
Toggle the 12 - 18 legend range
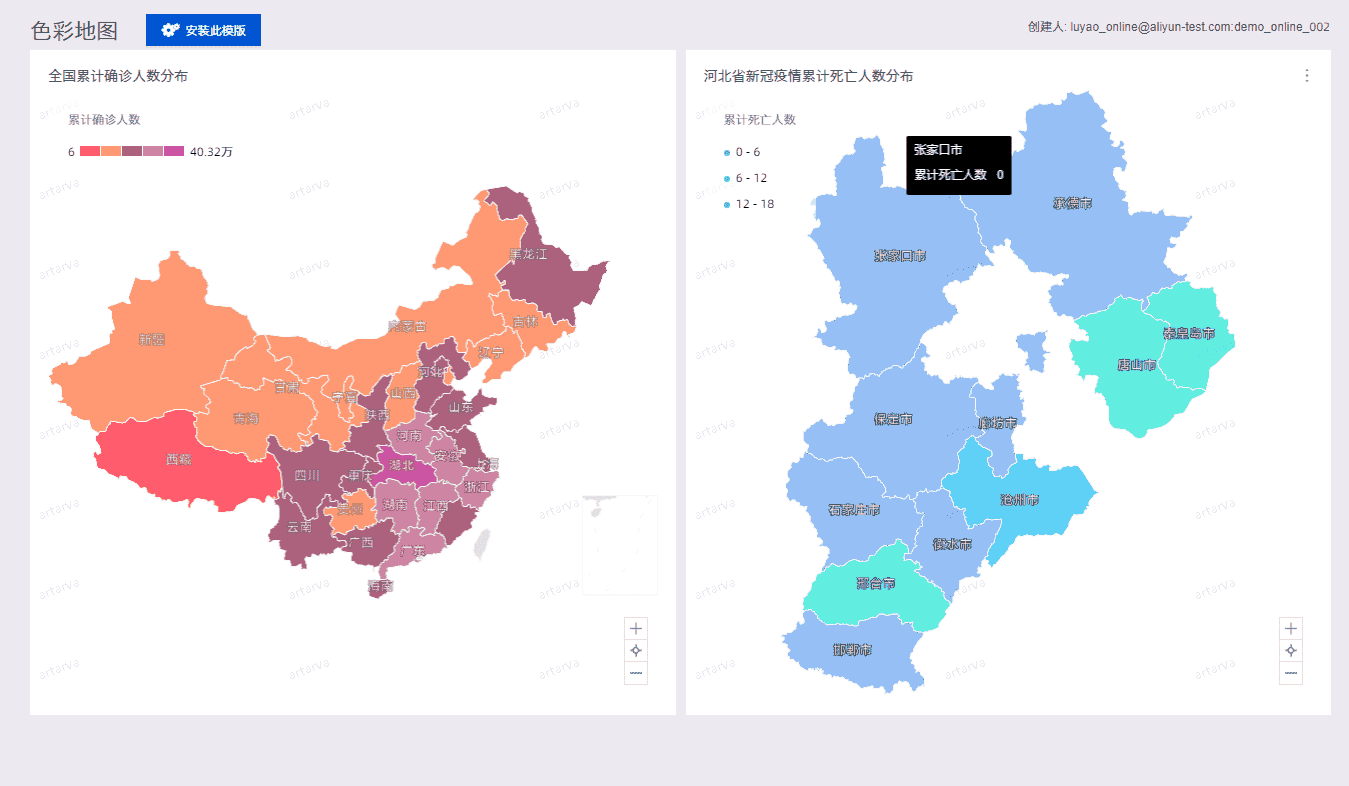pyautogui.click(x=748, y=204)
